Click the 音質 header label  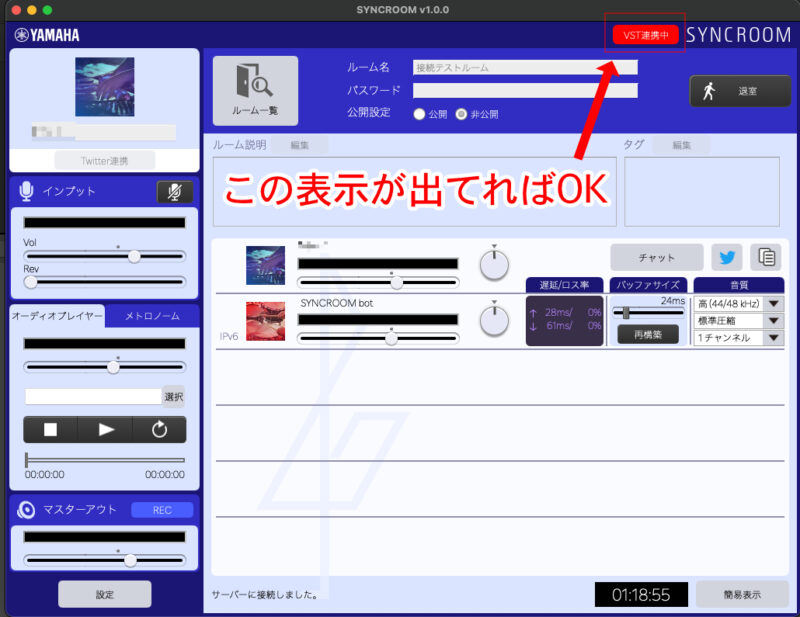click(738, 285)
